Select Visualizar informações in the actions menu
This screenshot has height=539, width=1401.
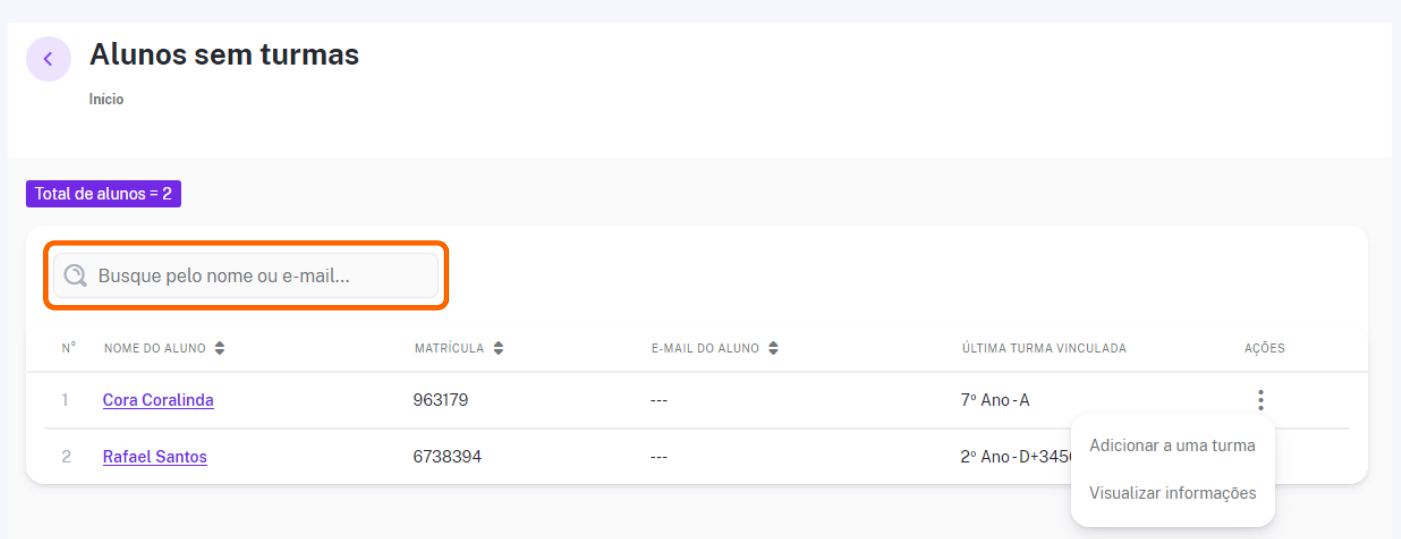[1172, 493]
